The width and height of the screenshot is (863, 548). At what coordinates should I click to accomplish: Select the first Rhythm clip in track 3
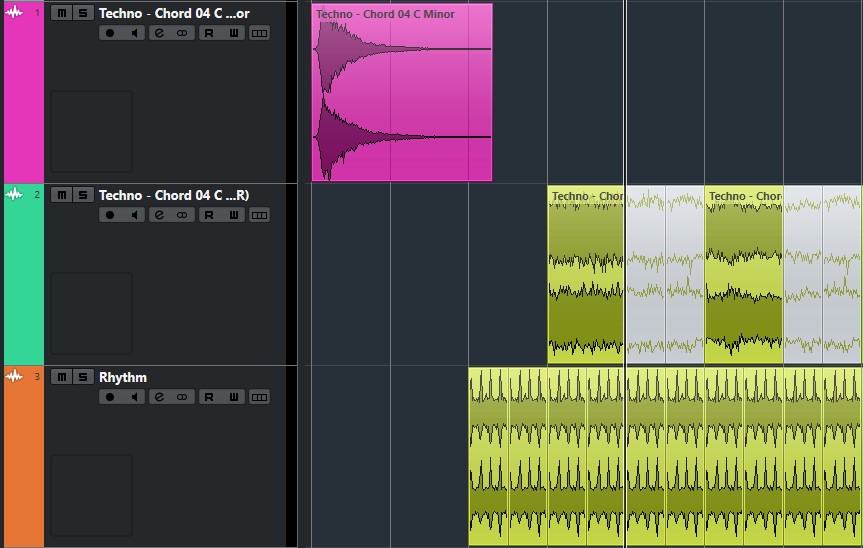coord(488,457)
